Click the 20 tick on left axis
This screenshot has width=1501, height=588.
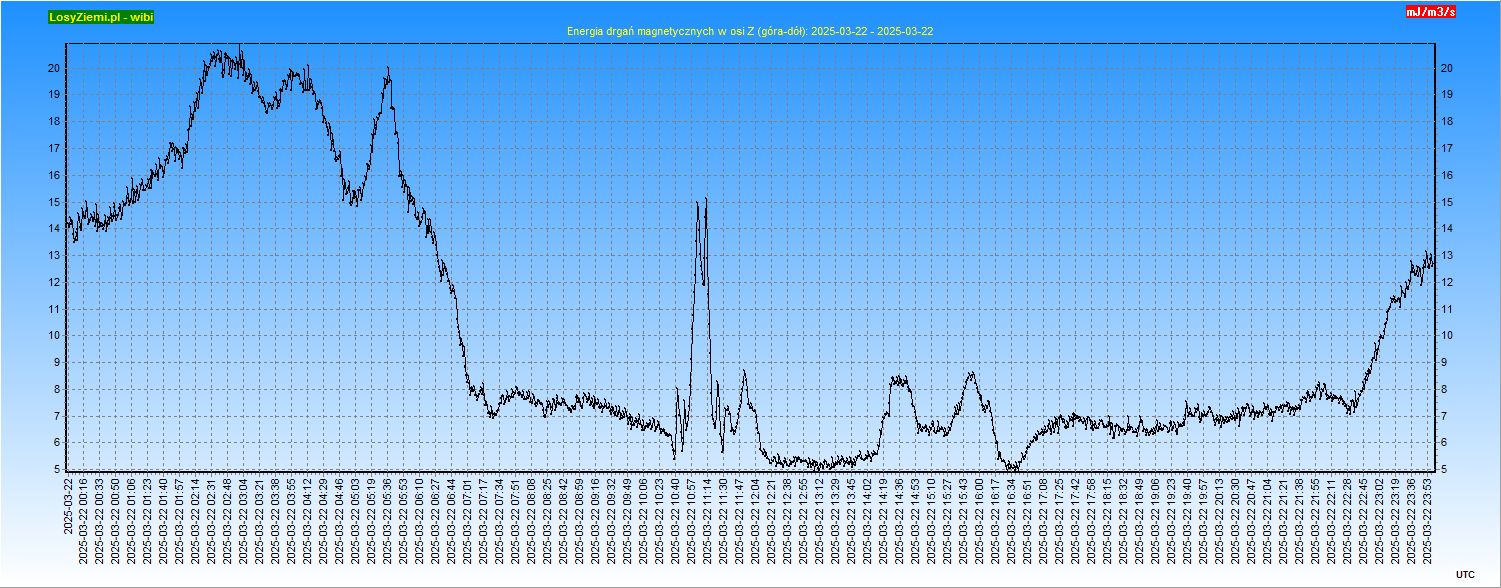pyautogui.click(x=55, y=68)
